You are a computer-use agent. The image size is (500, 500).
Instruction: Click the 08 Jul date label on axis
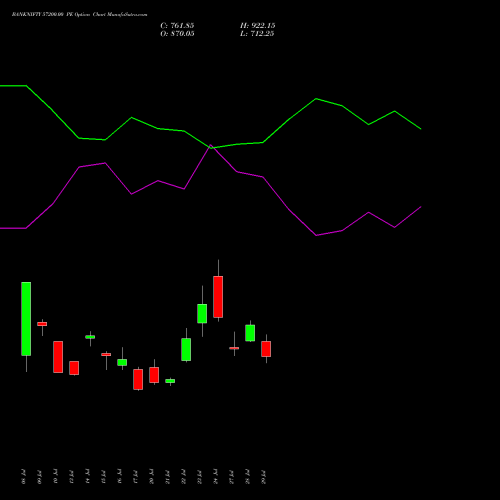pos(23,477)
